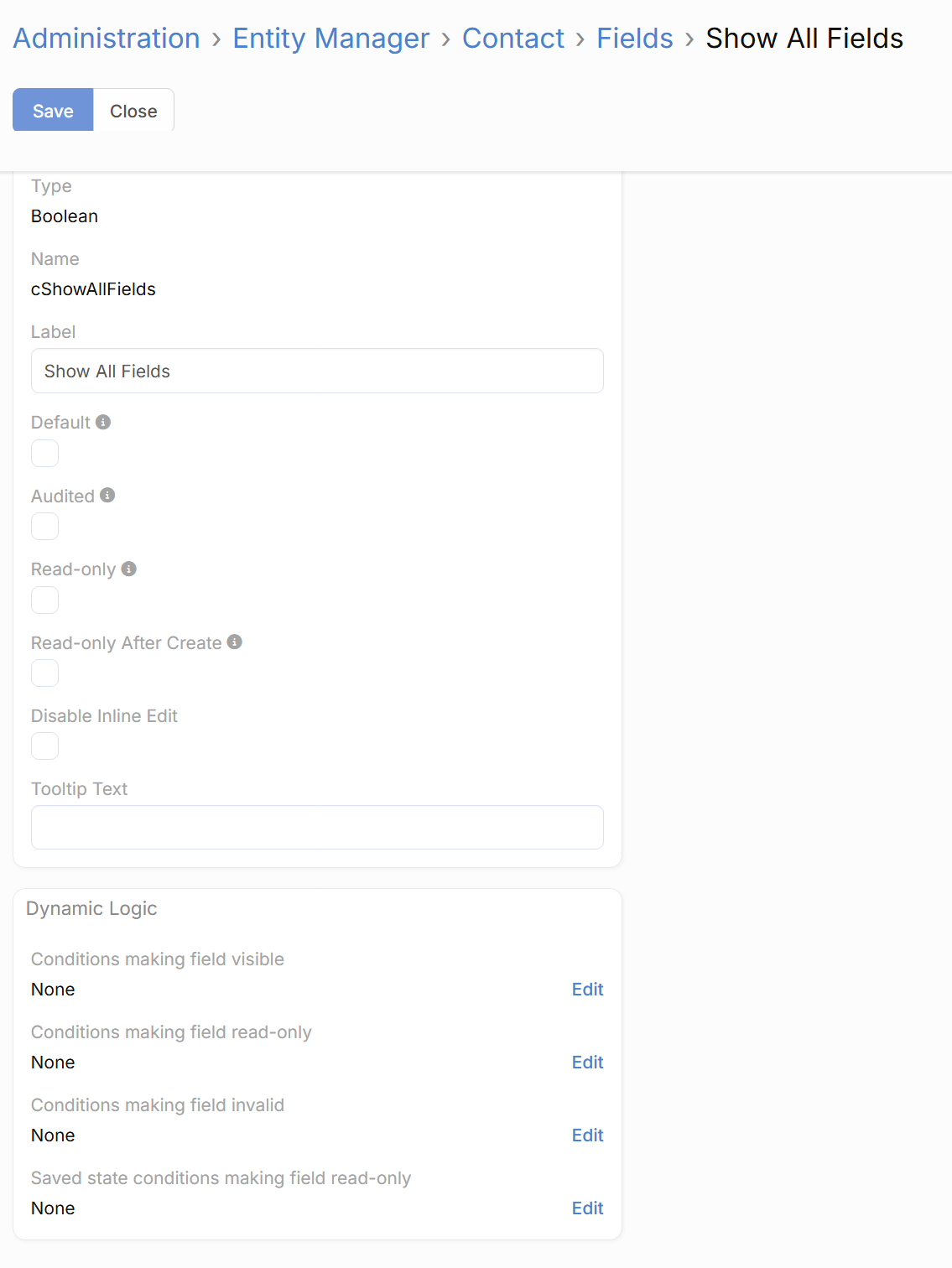The height and width of the screenshot is (1268, 952).
Task: Return to Fields breadcrumb link
Action: coord(635,39)
